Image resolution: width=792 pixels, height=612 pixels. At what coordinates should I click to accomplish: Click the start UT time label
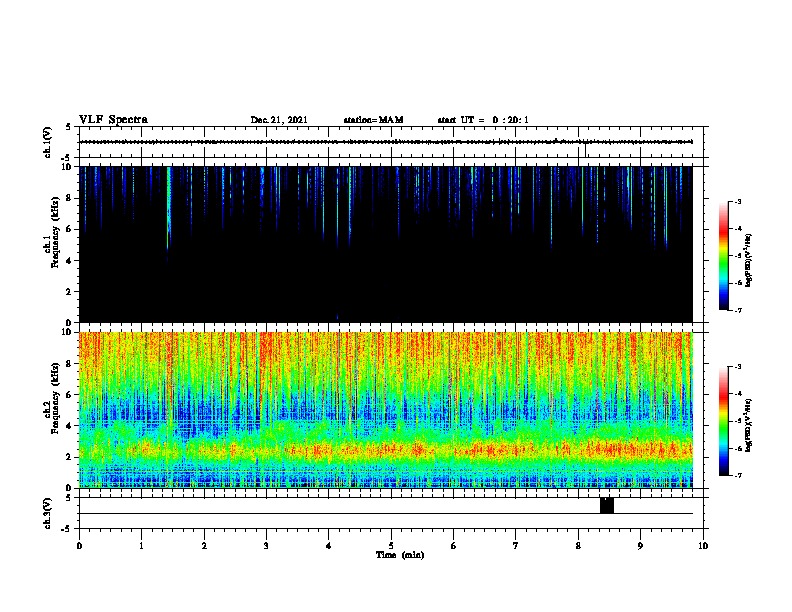click(x=483, y=120)
